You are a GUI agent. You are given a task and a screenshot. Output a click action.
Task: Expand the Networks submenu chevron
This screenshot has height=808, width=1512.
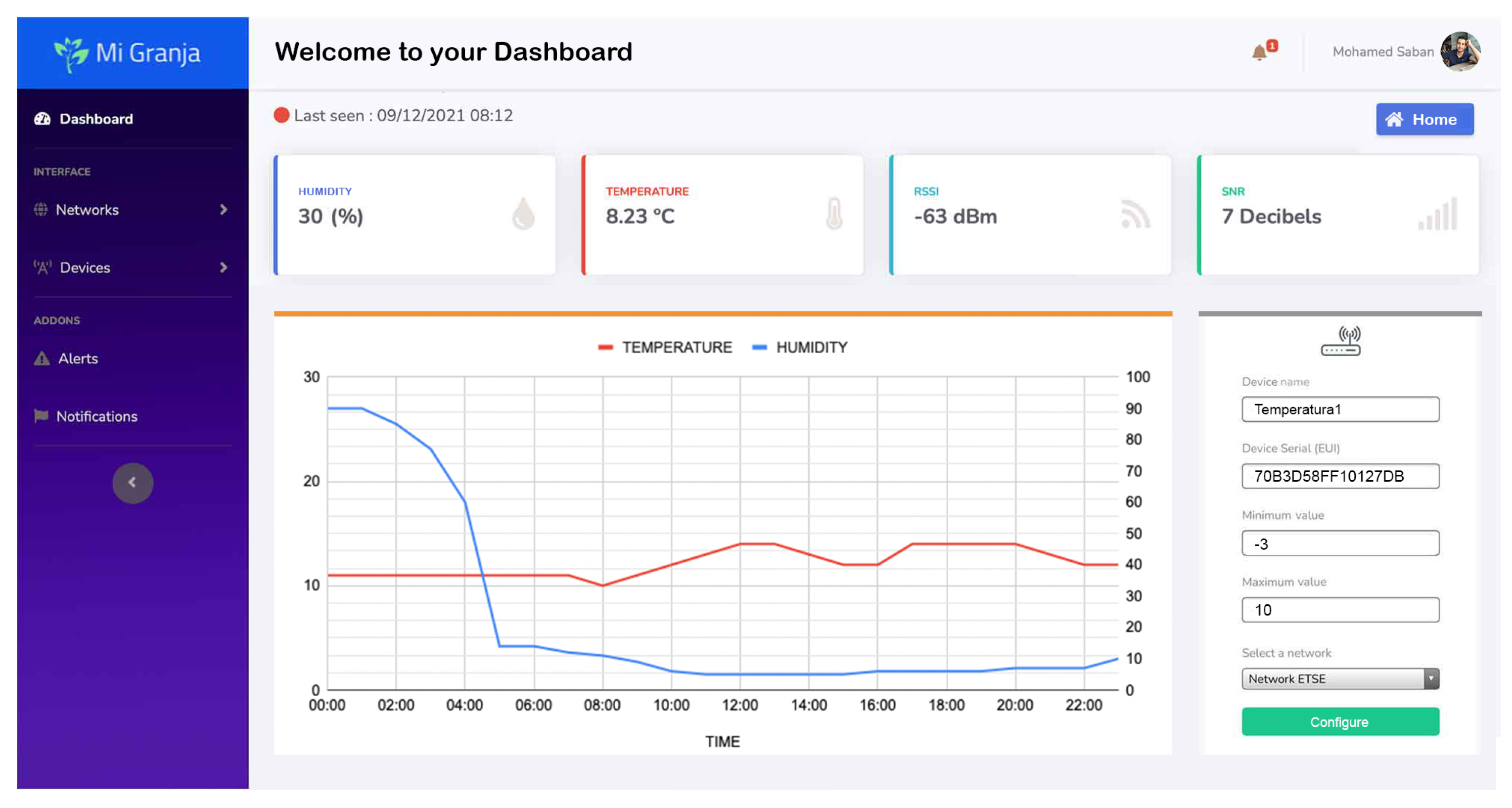coord(224,210)
